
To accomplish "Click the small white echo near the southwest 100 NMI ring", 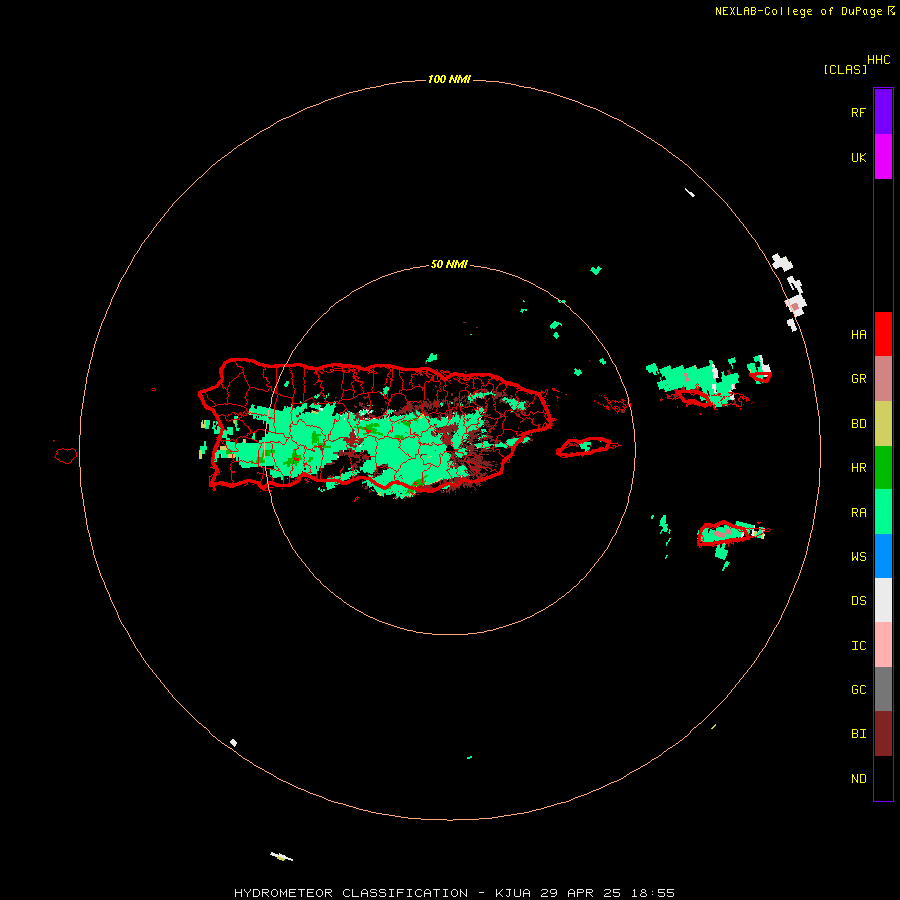I will click(233, 743).
